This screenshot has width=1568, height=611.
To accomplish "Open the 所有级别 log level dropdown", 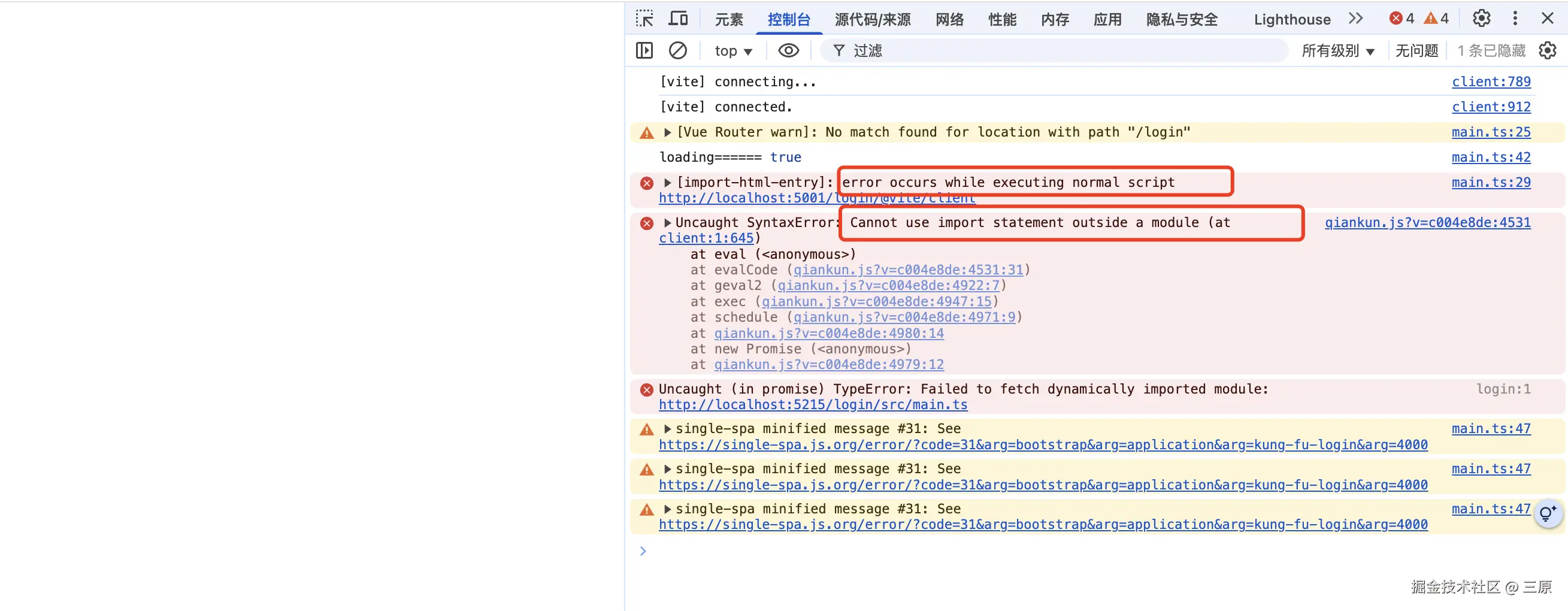I will (x=1337, y=51).
